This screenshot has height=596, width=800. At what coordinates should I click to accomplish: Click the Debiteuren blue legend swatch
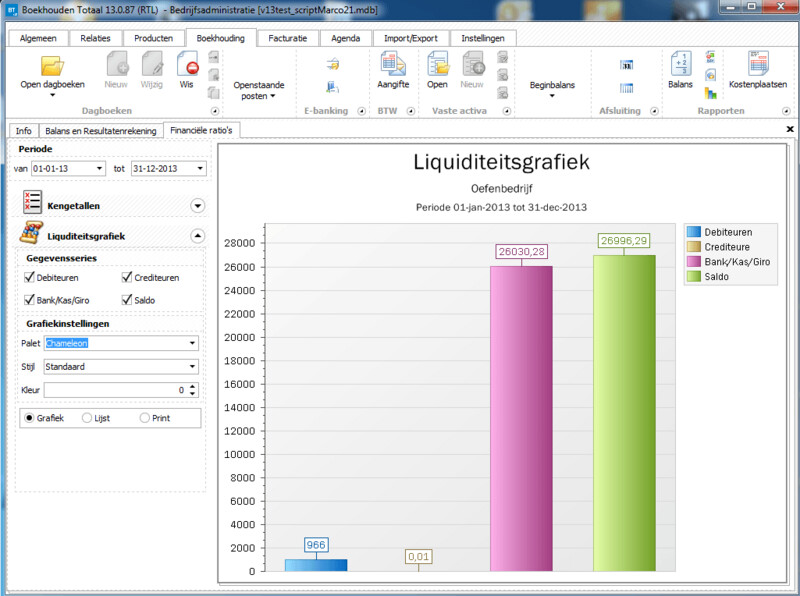click(694, 232)
